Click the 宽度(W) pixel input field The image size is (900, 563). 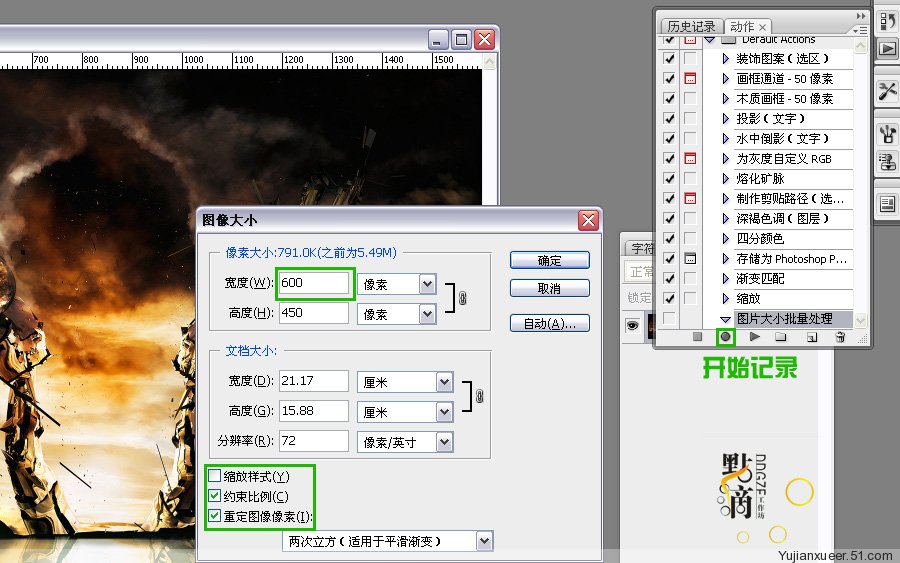click(313, 283)
